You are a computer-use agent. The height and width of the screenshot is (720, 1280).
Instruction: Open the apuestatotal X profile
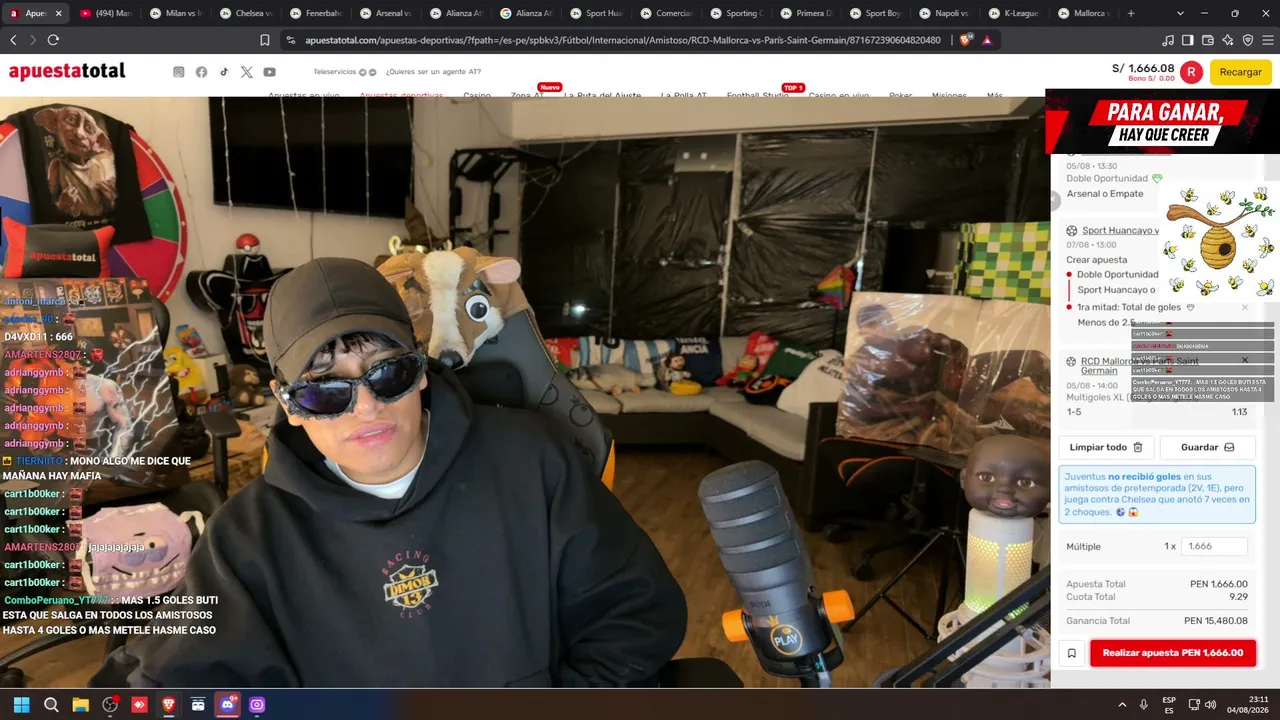(x=247, y=72)
